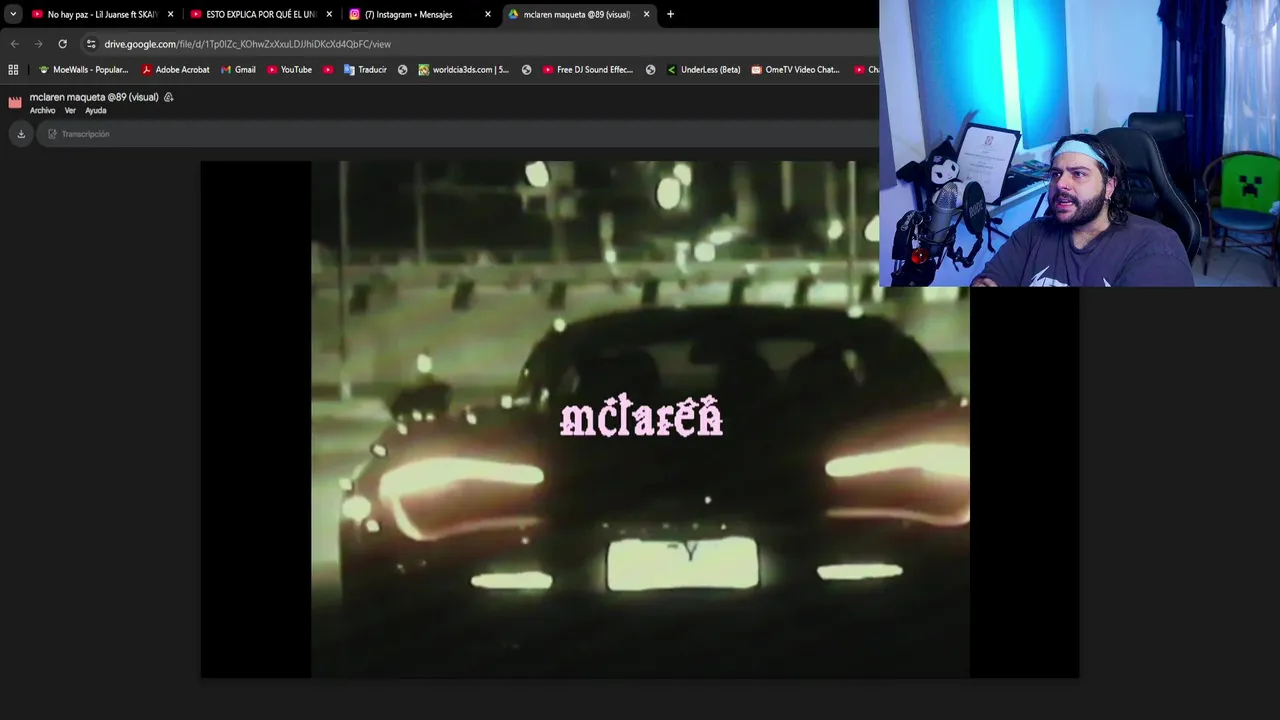Open the OmeTV Video Chat bookmark
The height and width of the screenshot is (720, 1280).
[795, 70]
